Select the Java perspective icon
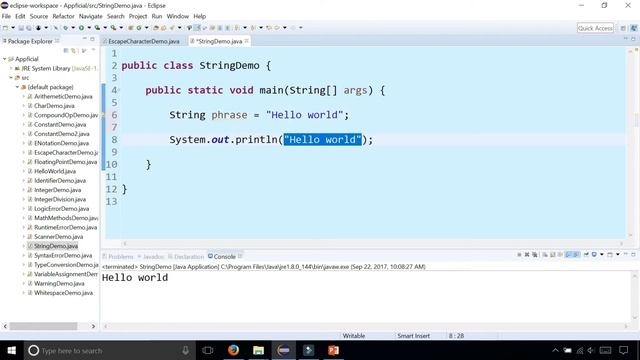This screenshot has height=360, width=640. coord(634,28)
